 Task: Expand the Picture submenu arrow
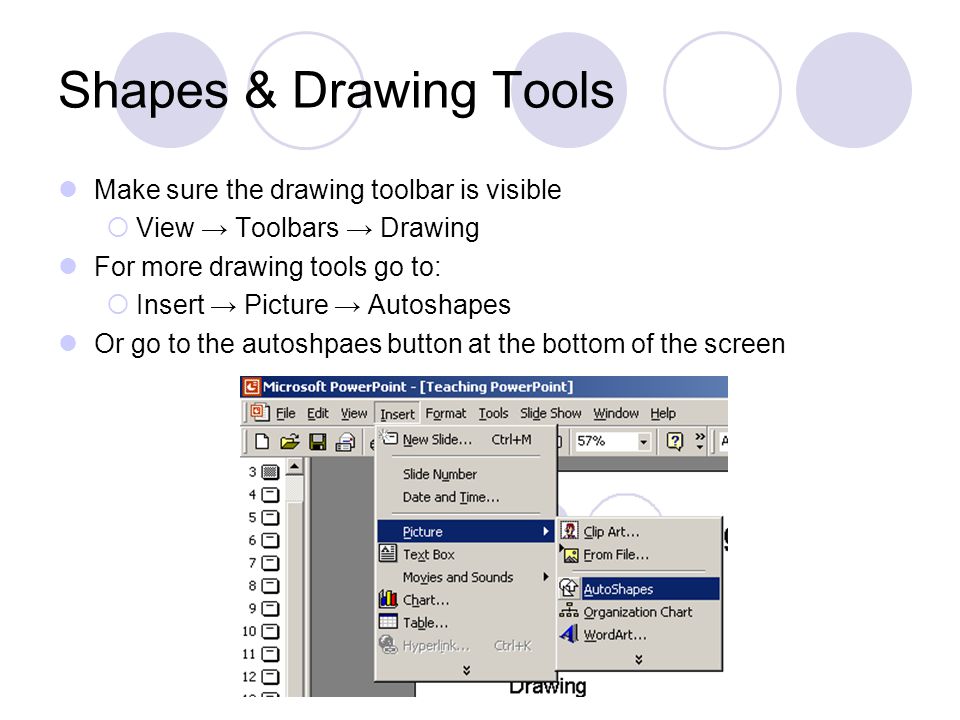coord(546,531)
